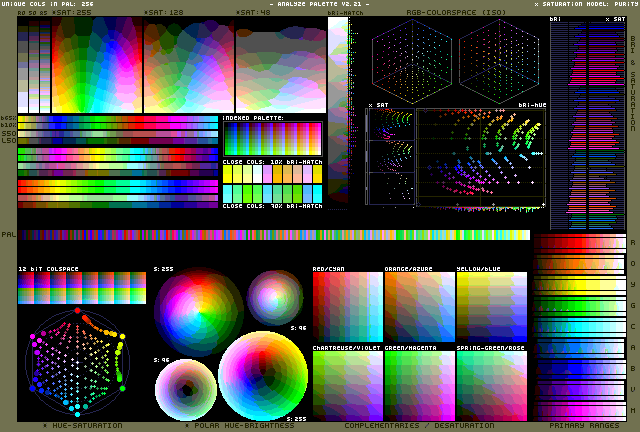Image resolution: width=640 pixels, height=432 pixels.
Task: Select the bright S:255 wheel at bottom
Action: pyautogui.click(x=263, y=376)
